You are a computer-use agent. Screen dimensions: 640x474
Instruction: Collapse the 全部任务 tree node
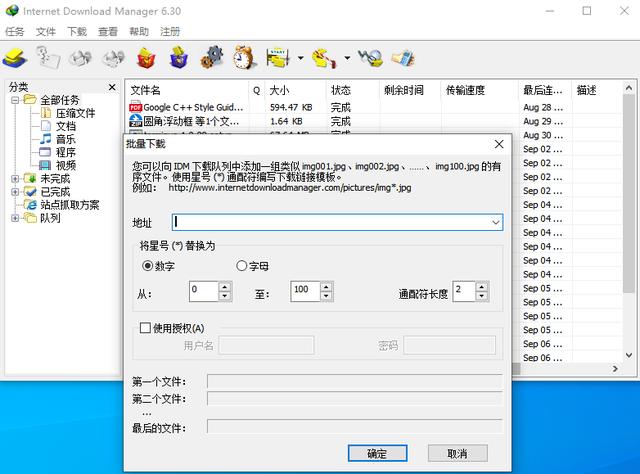coord(15,100)
